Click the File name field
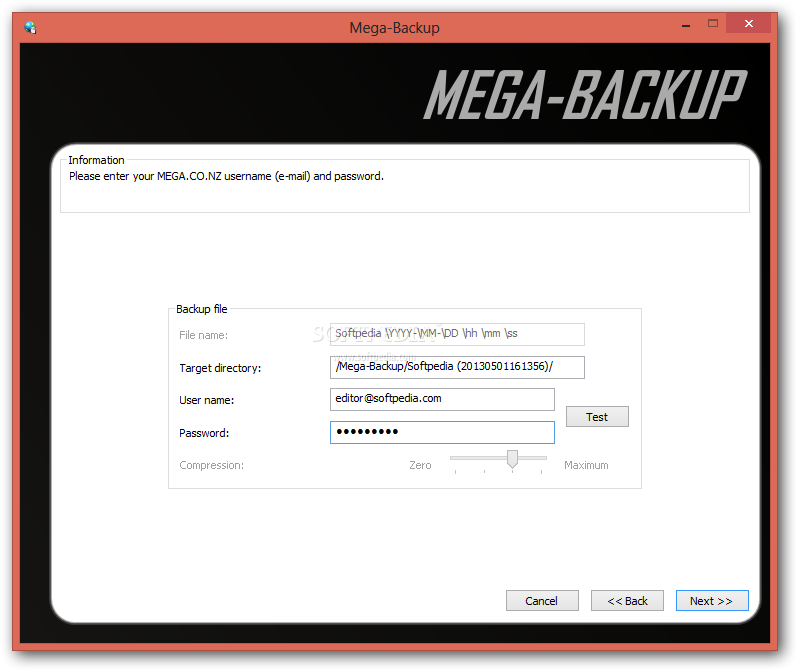Viewport: 798px width, 671px height. (x=457, y=334)
